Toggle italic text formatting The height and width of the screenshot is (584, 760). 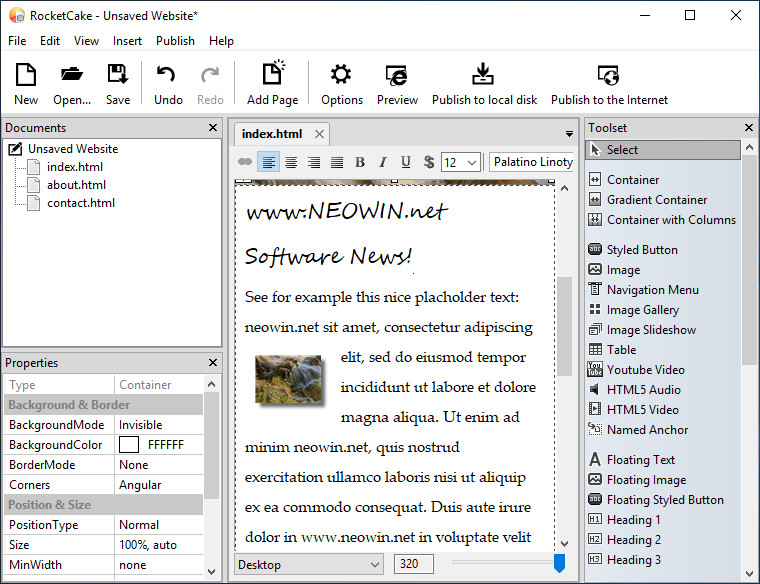pos(383,162)
